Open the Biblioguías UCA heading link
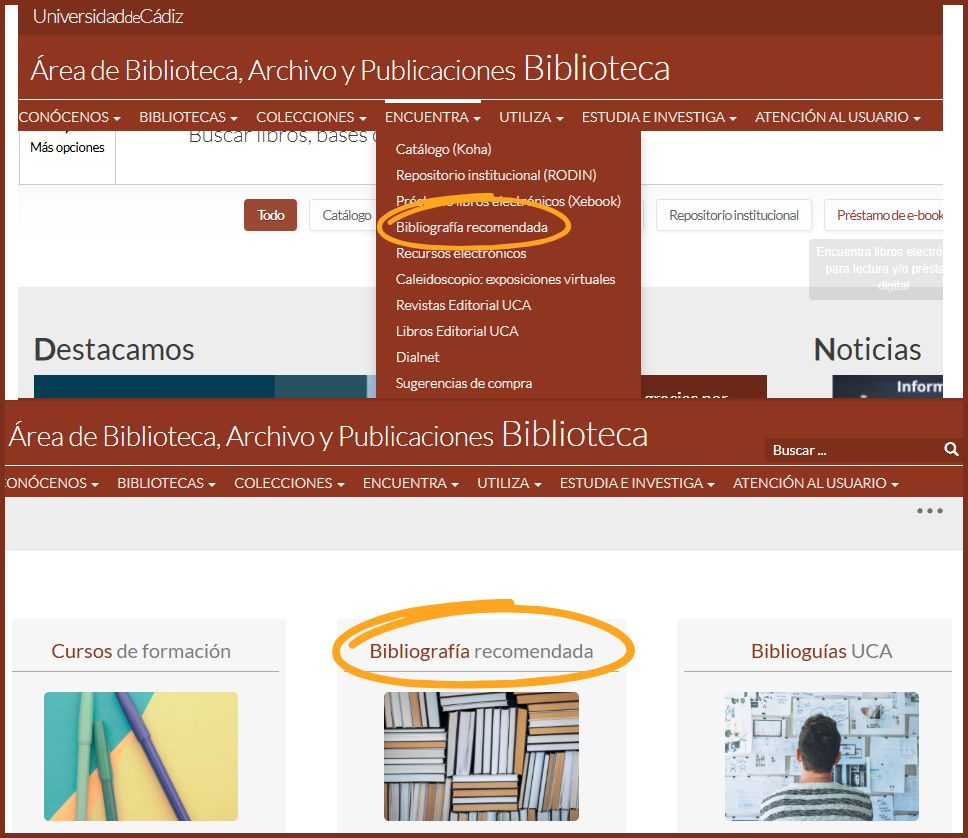The height and width of the screenshot is (838, 968). [x=821, y=651]
